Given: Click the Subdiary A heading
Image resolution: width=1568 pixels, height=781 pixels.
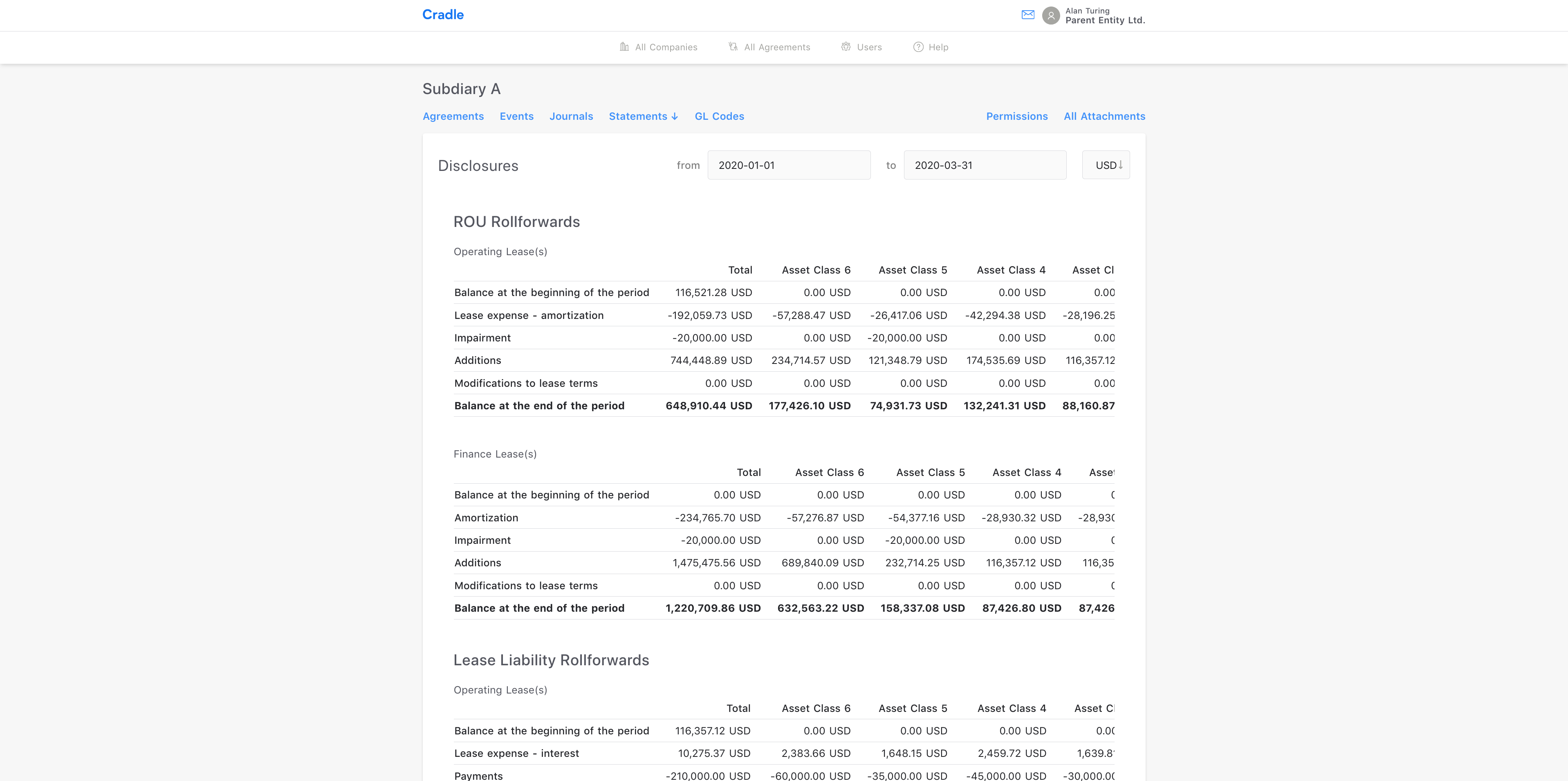Looking at the screenshot, I should coord(461,89).
